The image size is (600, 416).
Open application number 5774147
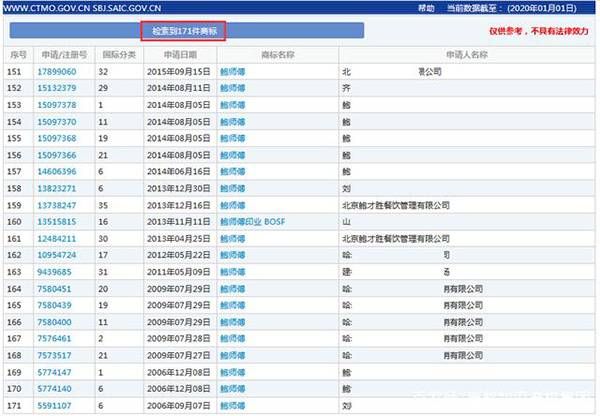tap(55, 371)
